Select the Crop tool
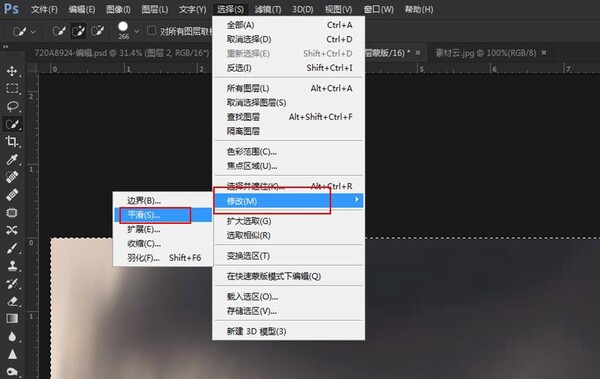 point(12,141)
